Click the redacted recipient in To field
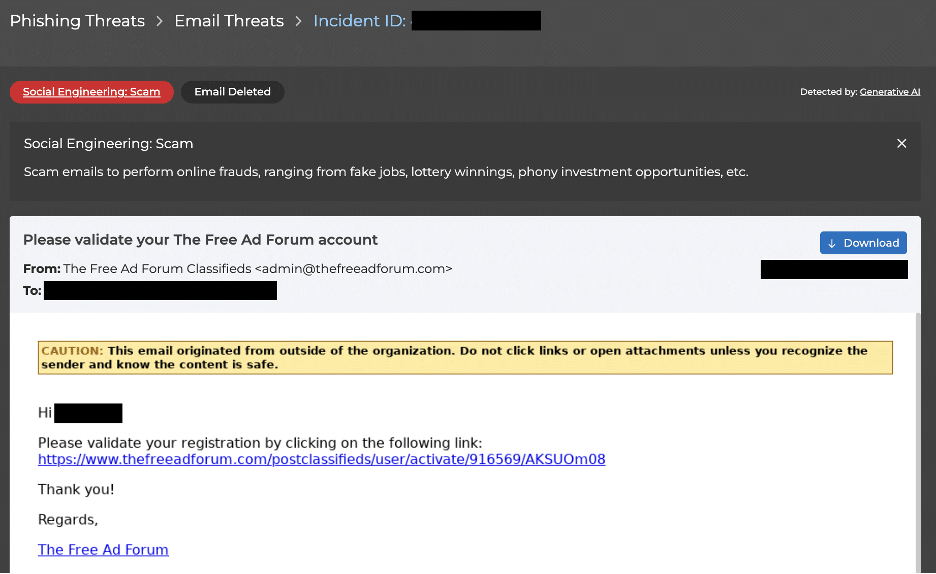 point(160,291)
